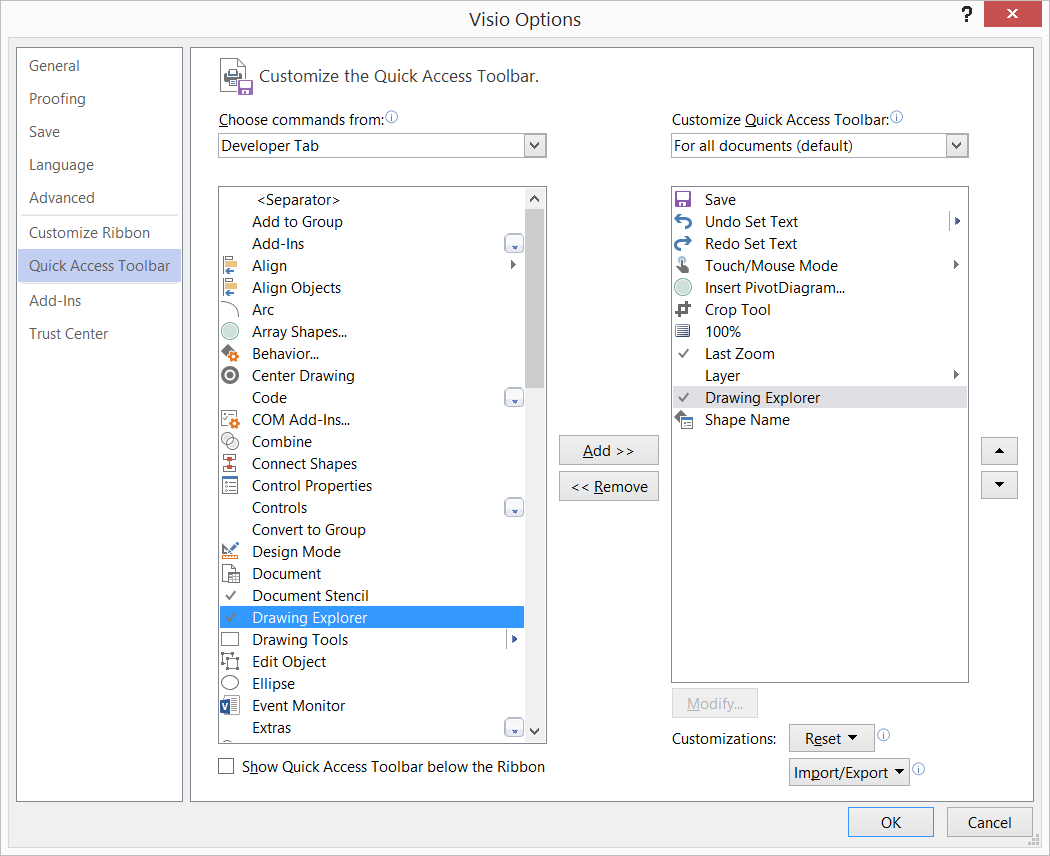
Task: Click the COM Add-Ins icon
Action: pyautogui.click(x=229, y=419)
